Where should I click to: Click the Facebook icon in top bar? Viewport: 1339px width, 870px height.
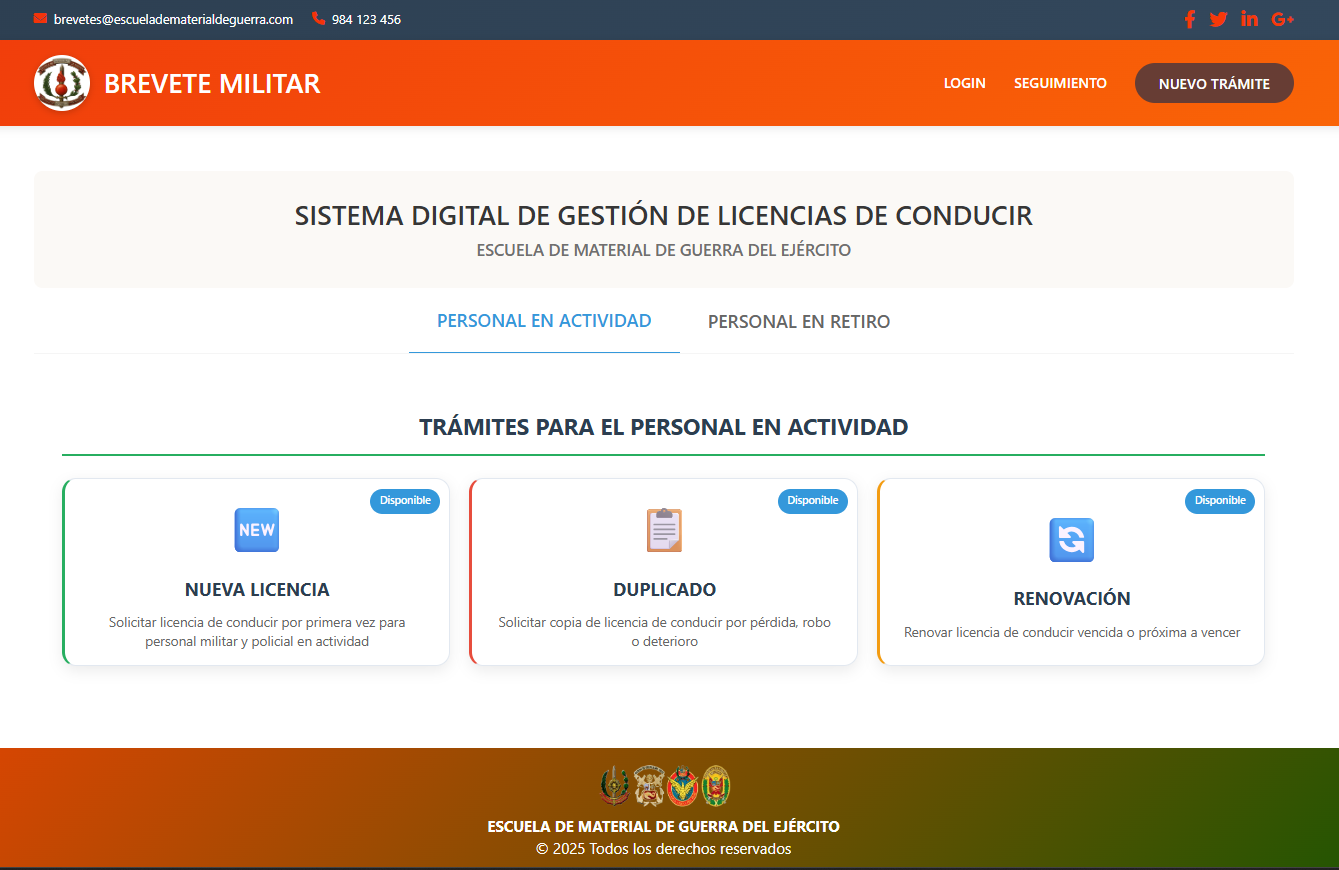coord(1189,19)
